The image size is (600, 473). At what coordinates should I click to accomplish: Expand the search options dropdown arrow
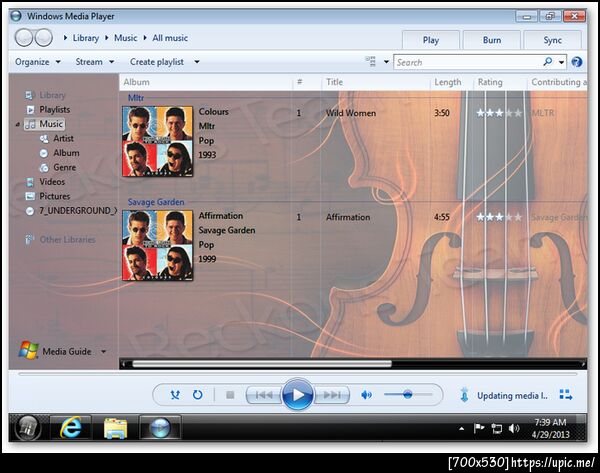coord(561,62)
